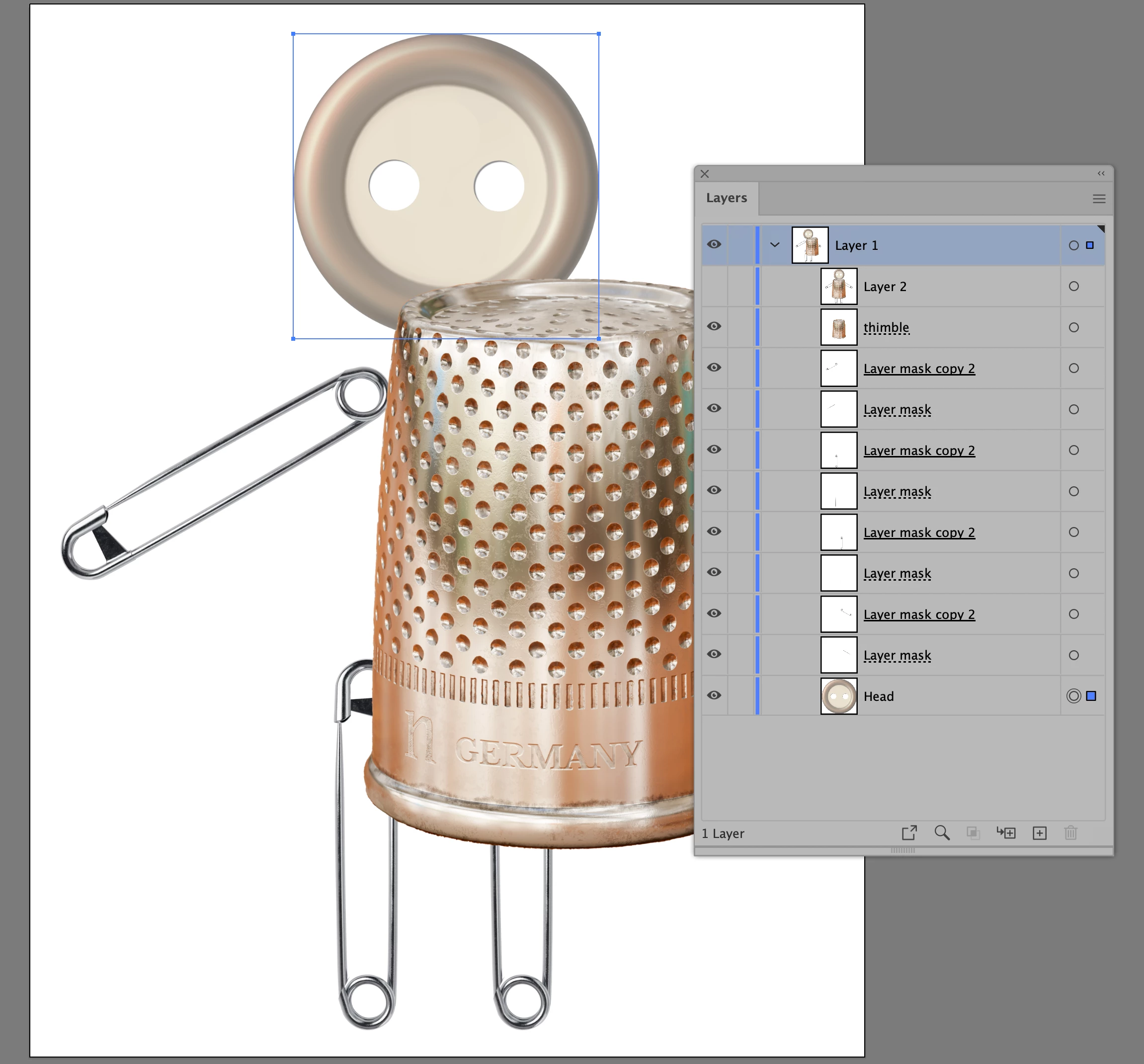Collapse panel with double-arrow icon
1144x1064 pixels.
click(x=1101, y=174)
